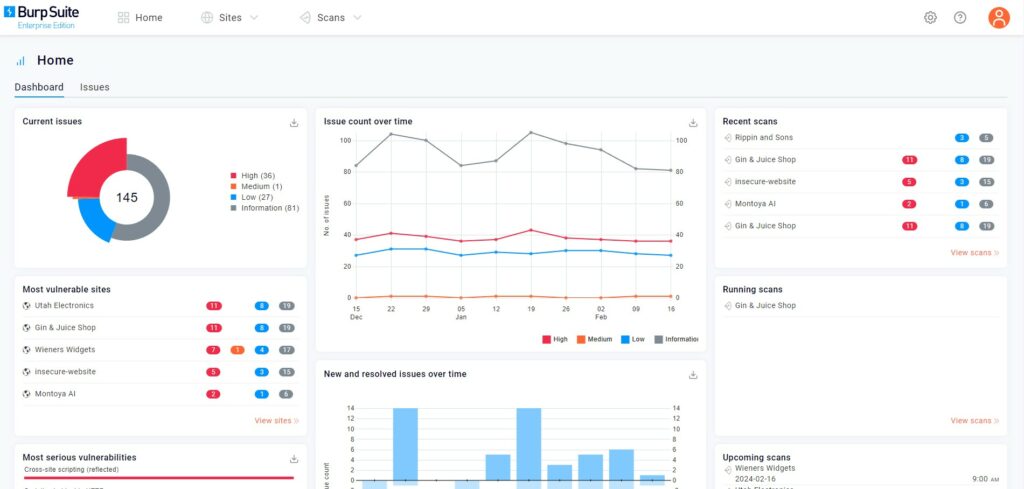Click scan icon beside upcoming Wieners Widgets
The image size is (1024, 489).
(x=728, y=469)
